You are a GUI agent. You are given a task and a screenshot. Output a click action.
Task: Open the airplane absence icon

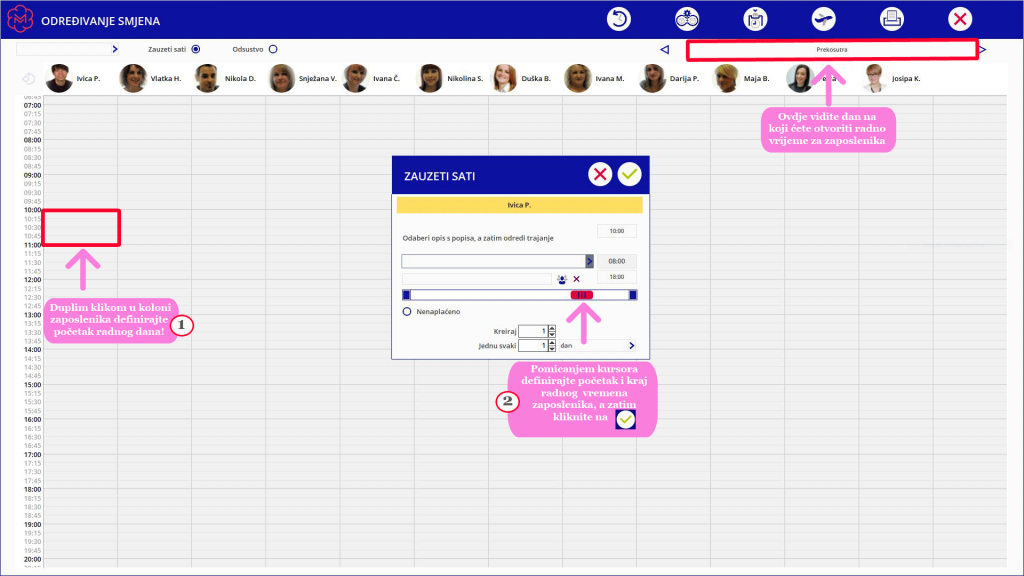pyautogui.click(x=824, y=19)
